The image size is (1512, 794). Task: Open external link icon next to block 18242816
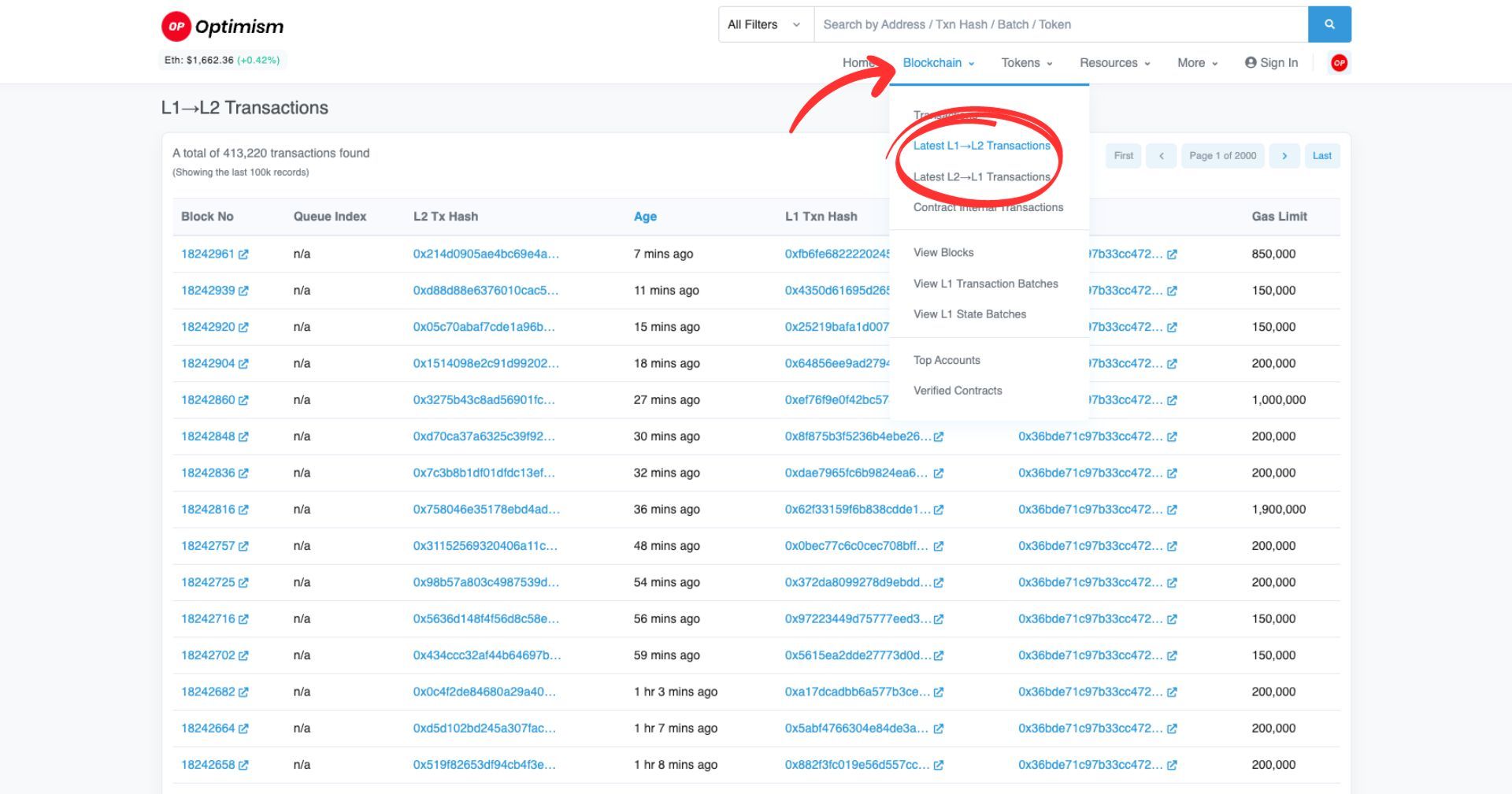pyautogui.click(x=243, y=510)
